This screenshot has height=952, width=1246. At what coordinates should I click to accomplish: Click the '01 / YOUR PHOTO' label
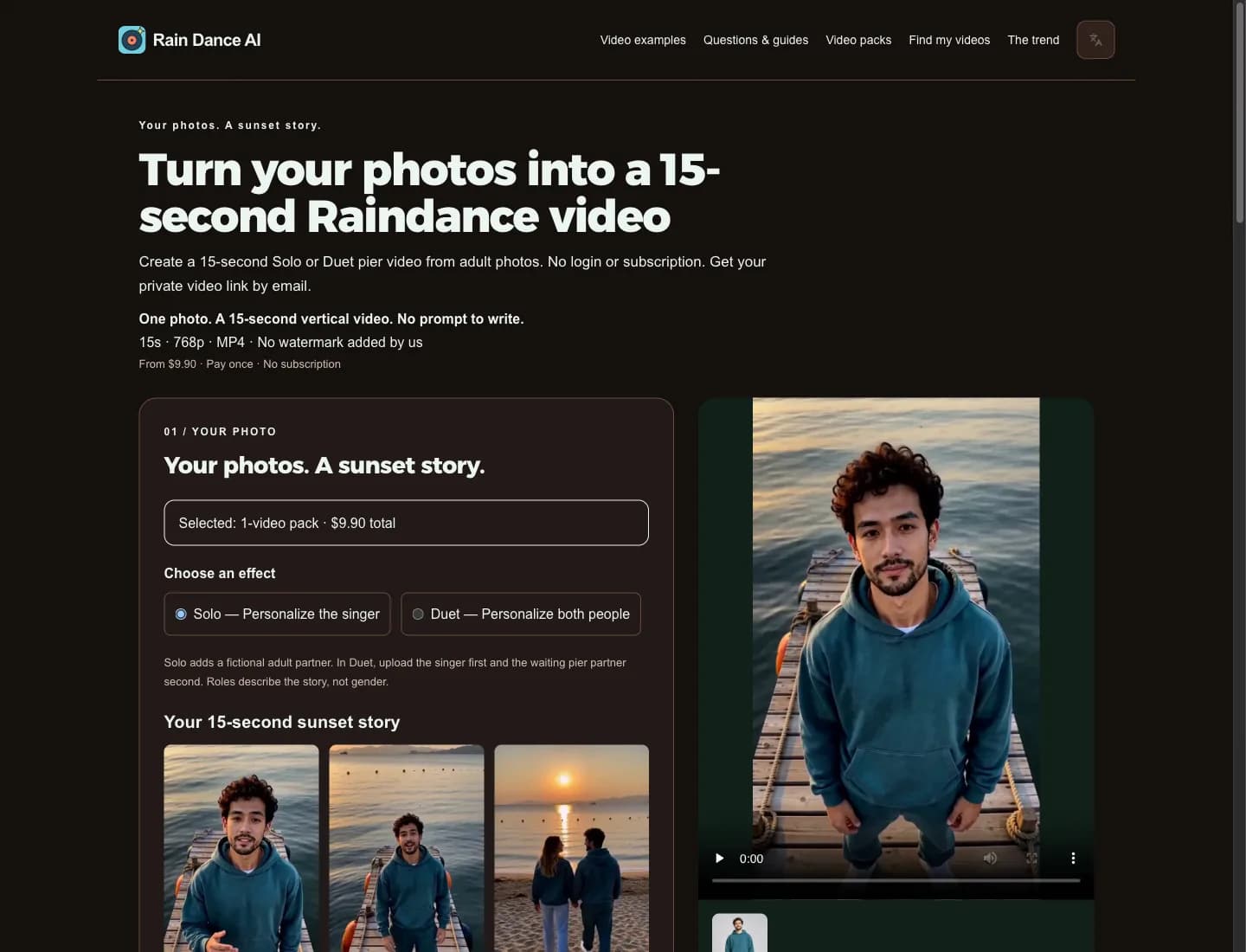220,431
